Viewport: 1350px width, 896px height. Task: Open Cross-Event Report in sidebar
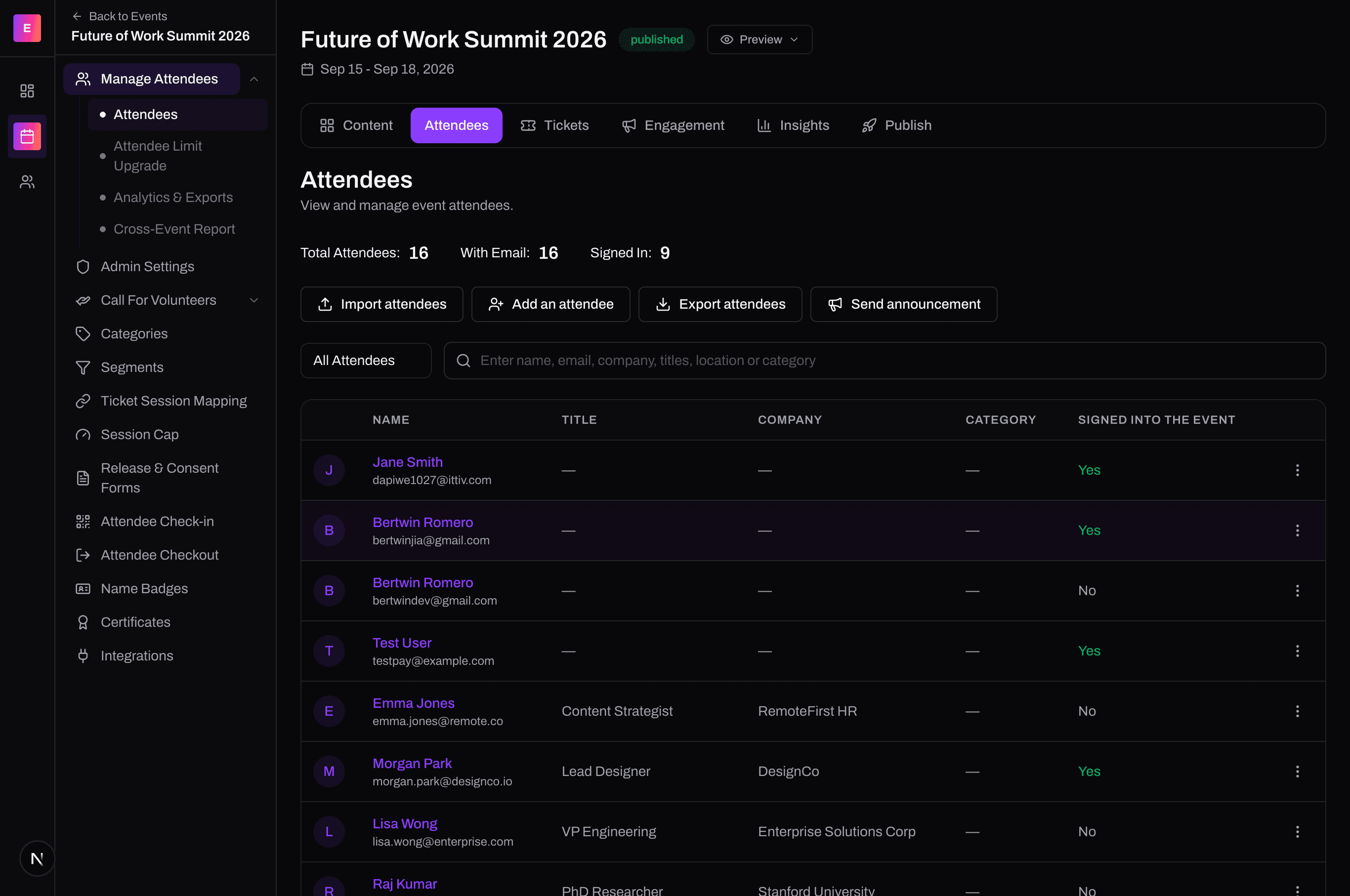[178, 229]
